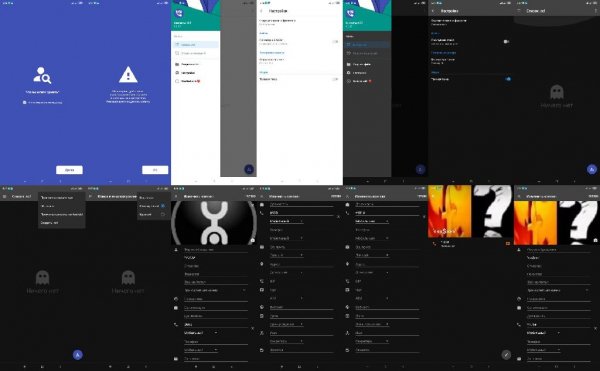Expand the name-section dropdown arrow on the YOTA edit screen
The height and width of the screenshot is (371, 600).
pyautogui.click(x=244, y=290)
